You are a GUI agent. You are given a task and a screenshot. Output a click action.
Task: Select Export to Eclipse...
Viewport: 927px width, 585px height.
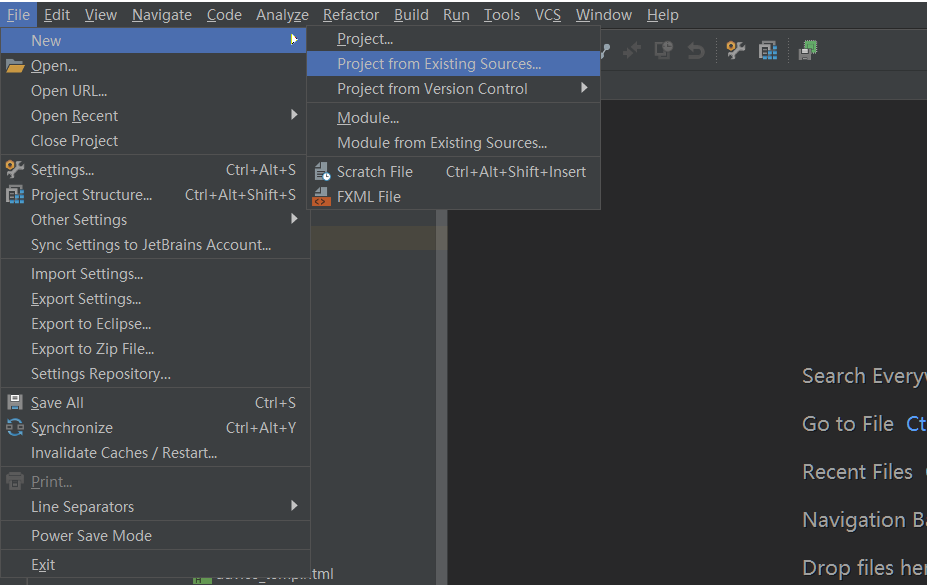click(x=154, y=324)
